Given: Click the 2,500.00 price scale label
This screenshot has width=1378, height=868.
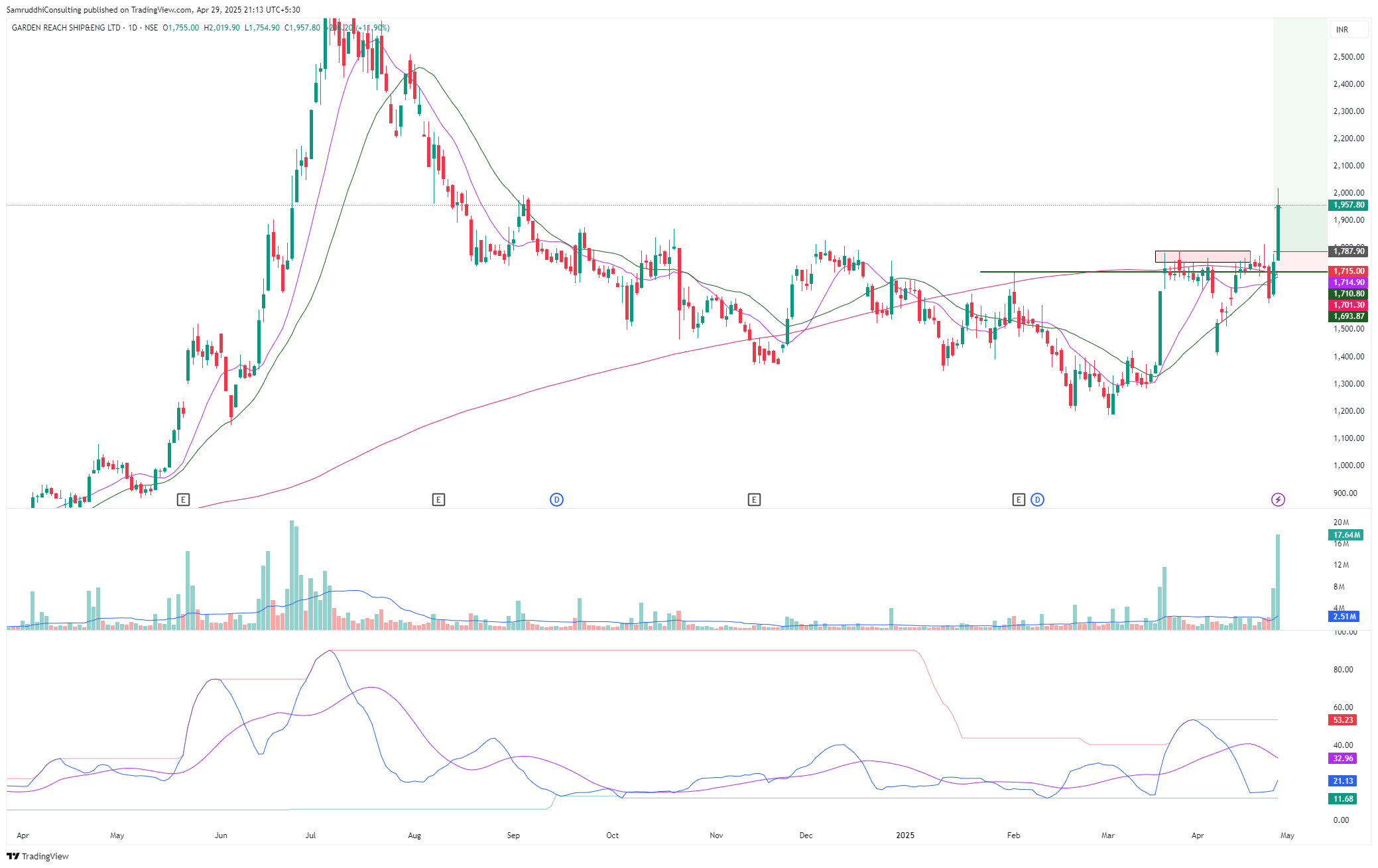Looking at the screenshot, I should click(1349, 57).
